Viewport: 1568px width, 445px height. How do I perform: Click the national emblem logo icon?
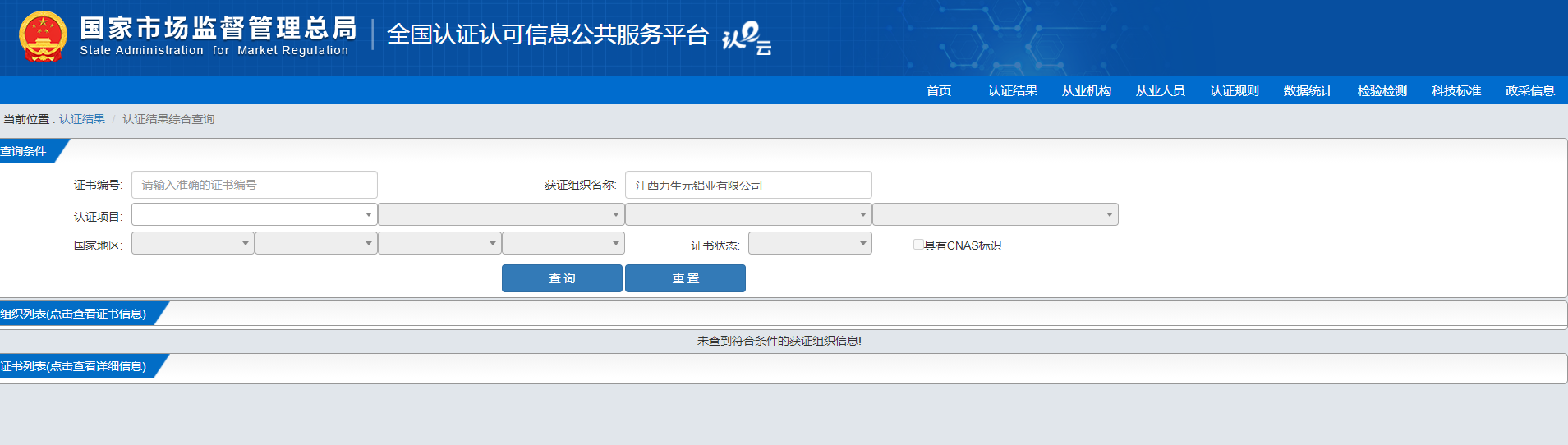click(x=43, y=37)
